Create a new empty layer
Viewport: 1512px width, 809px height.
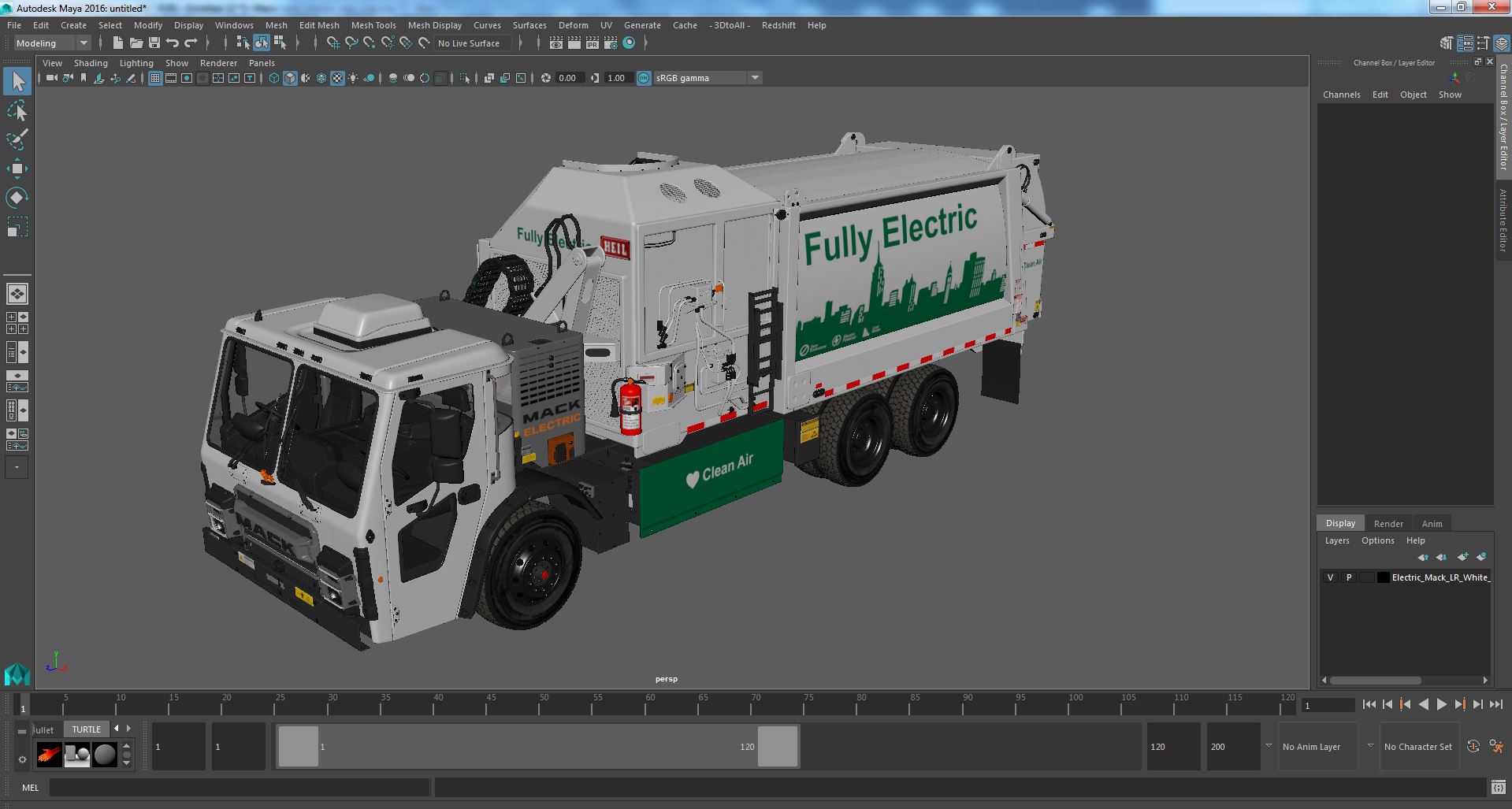click(1463, 557)
